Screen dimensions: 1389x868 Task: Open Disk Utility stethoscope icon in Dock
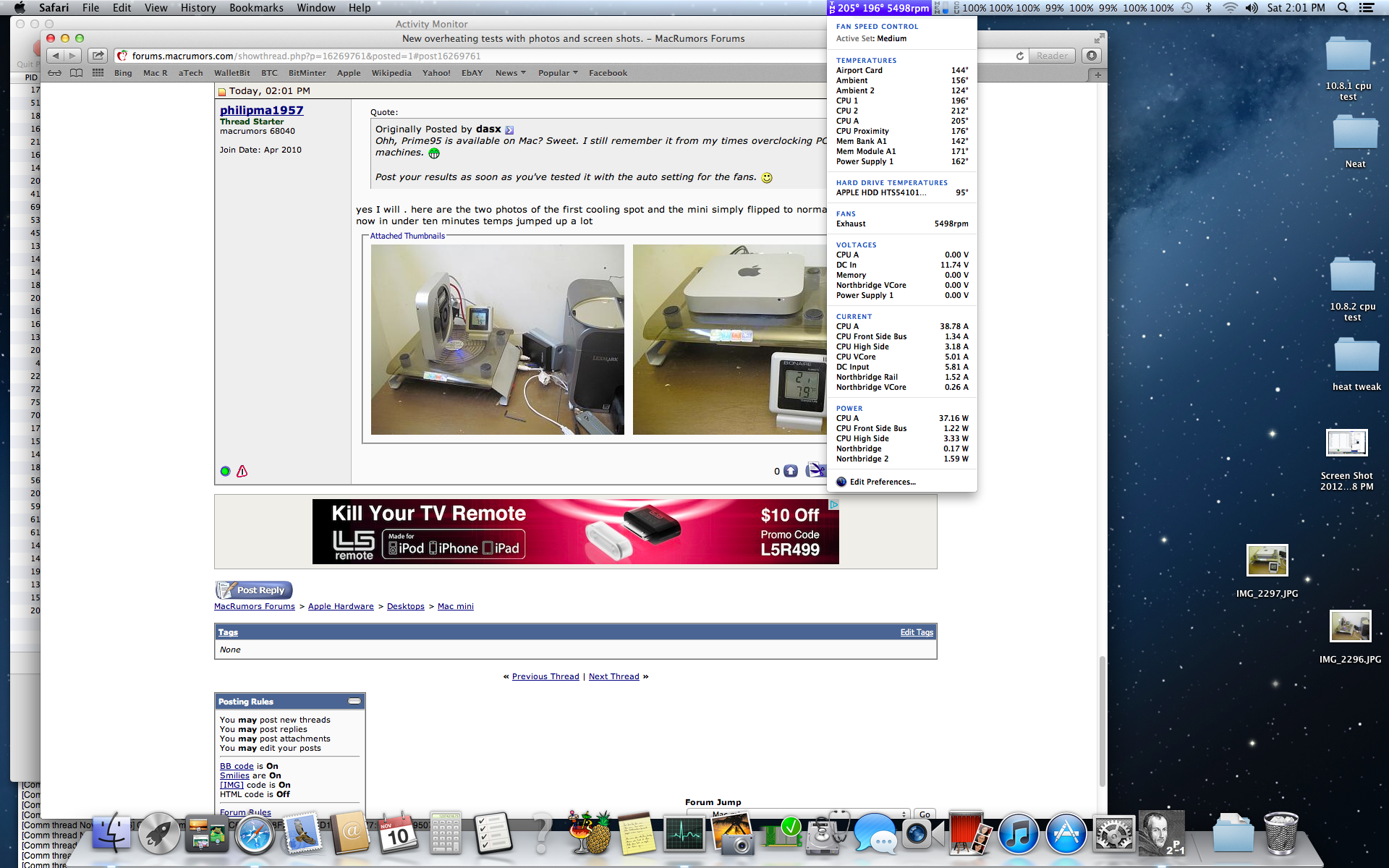tap(826, 833)
